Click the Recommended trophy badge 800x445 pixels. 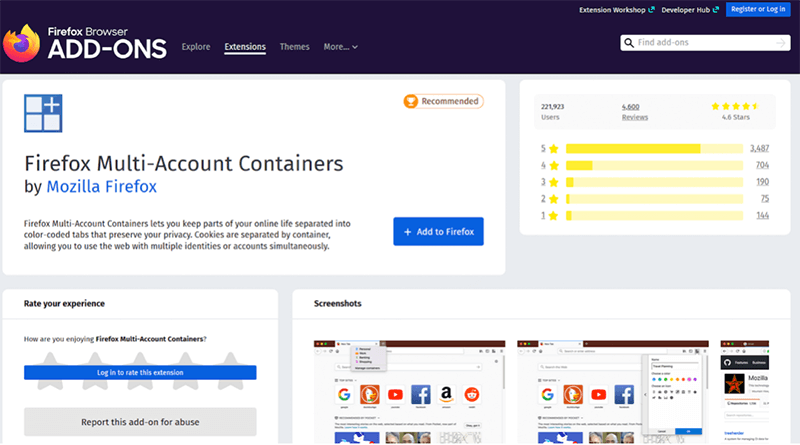pos(443,101)
